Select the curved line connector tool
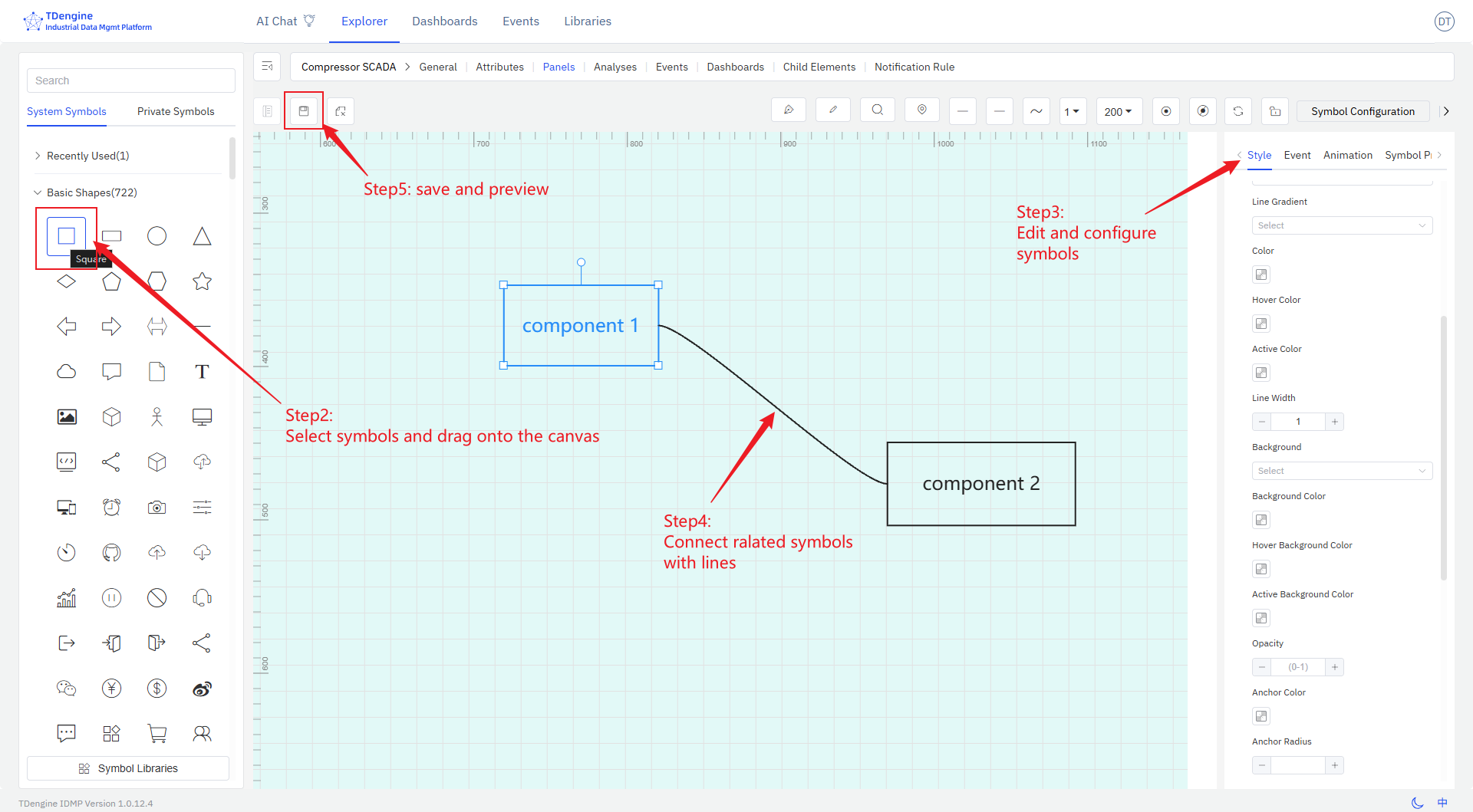 click(1036, 110)
